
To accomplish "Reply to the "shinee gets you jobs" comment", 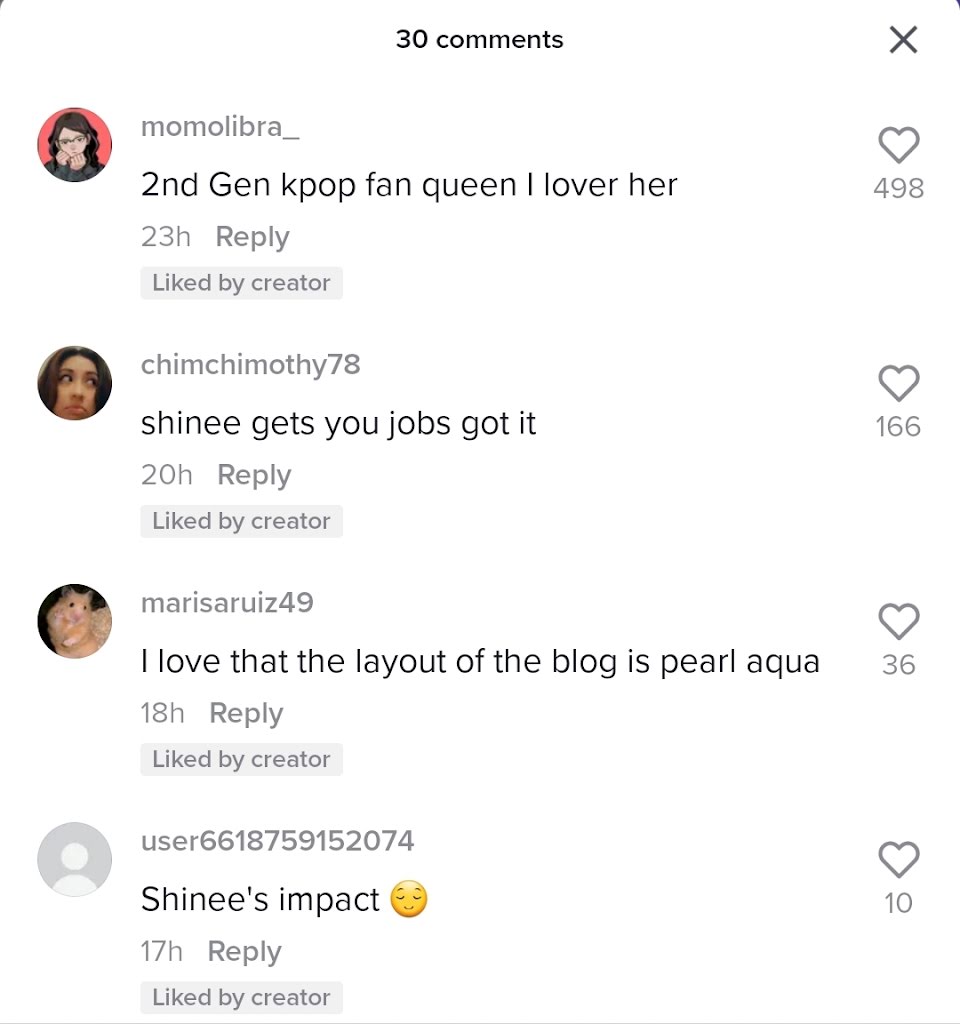I will 254,475.
